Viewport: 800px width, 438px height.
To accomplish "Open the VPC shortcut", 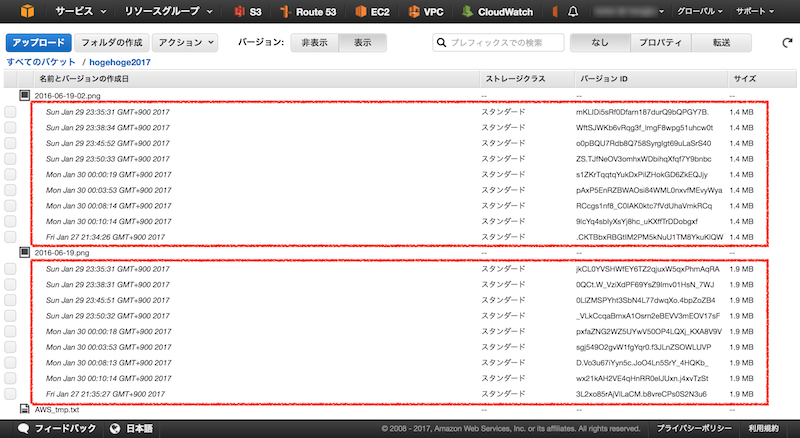I will coord(426,11).
